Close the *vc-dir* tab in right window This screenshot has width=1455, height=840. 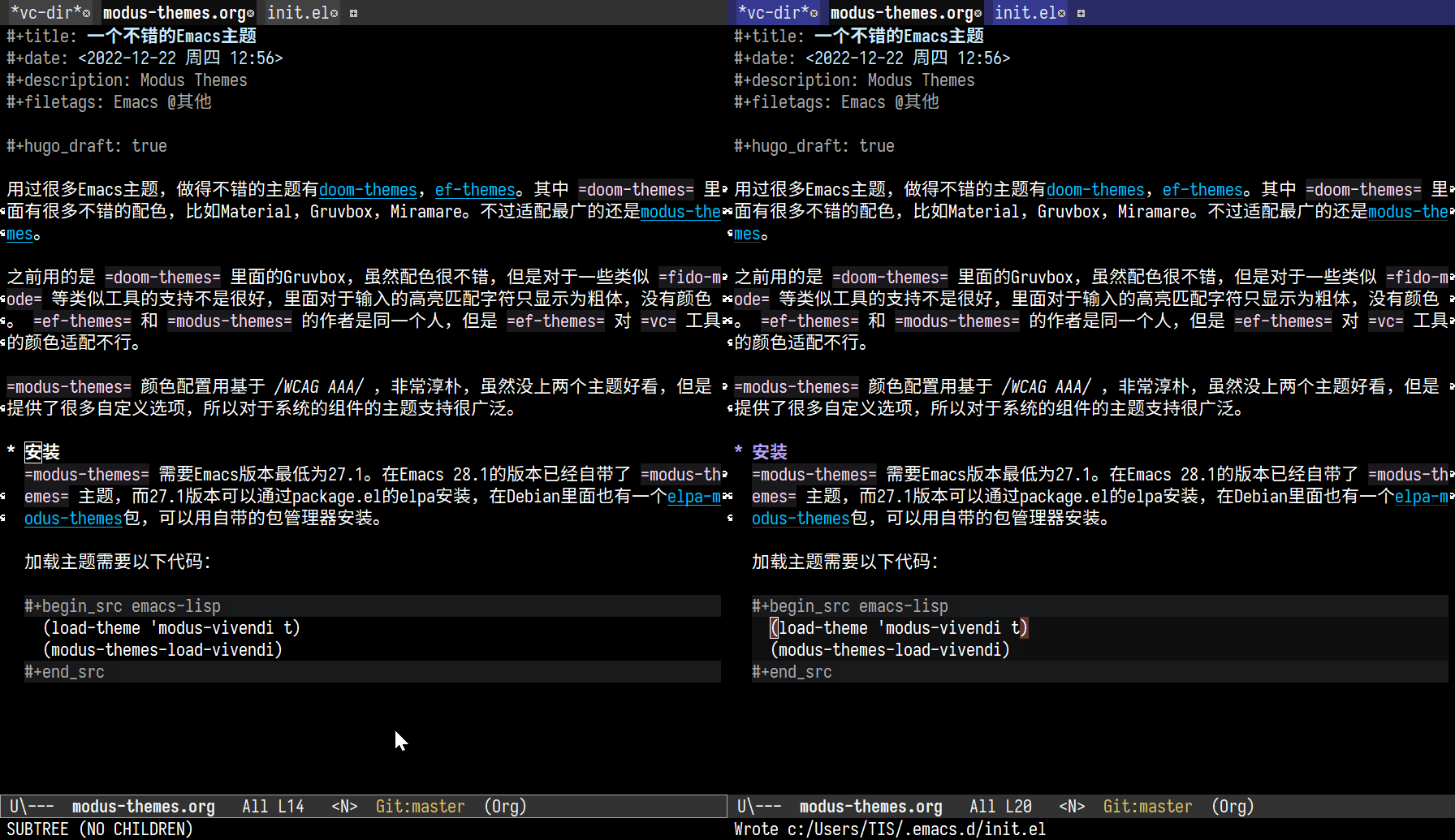(x=814, y=13)
